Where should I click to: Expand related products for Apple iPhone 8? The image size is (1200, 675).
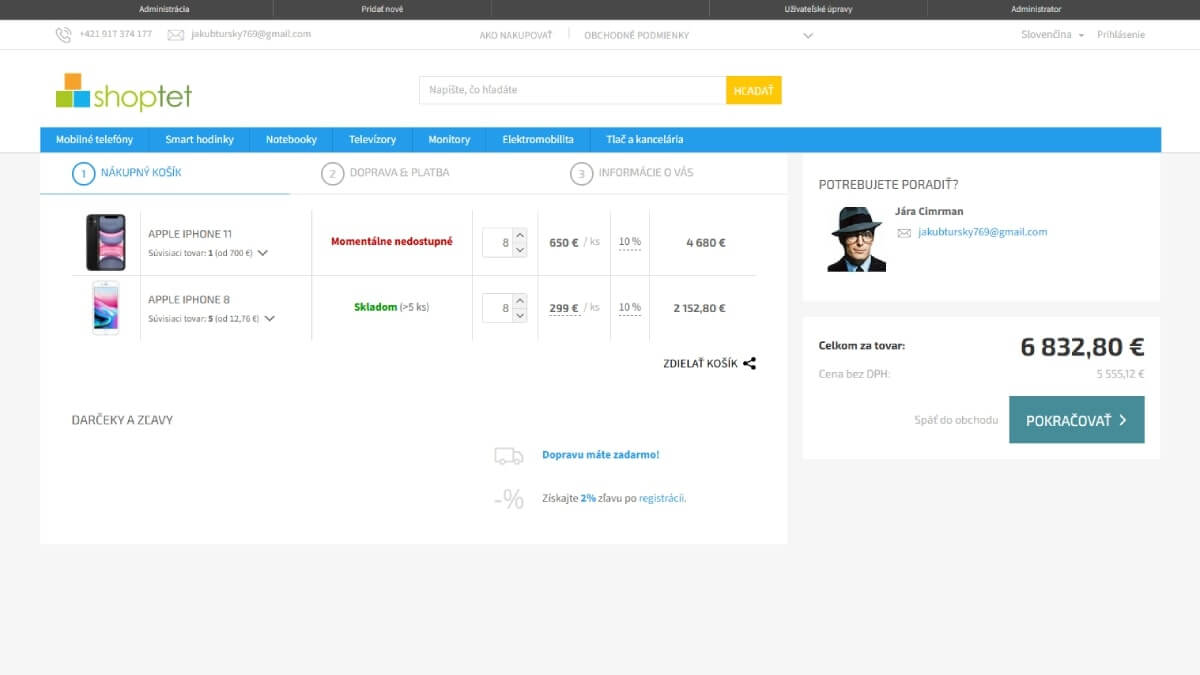coord(269,319)
